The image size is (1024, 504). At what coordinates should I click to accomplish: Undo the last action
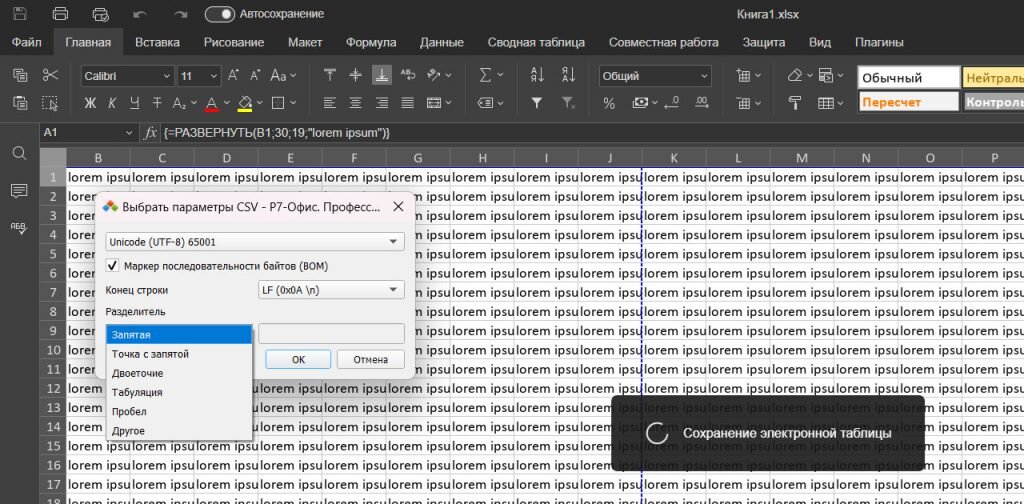coord(140,14)
